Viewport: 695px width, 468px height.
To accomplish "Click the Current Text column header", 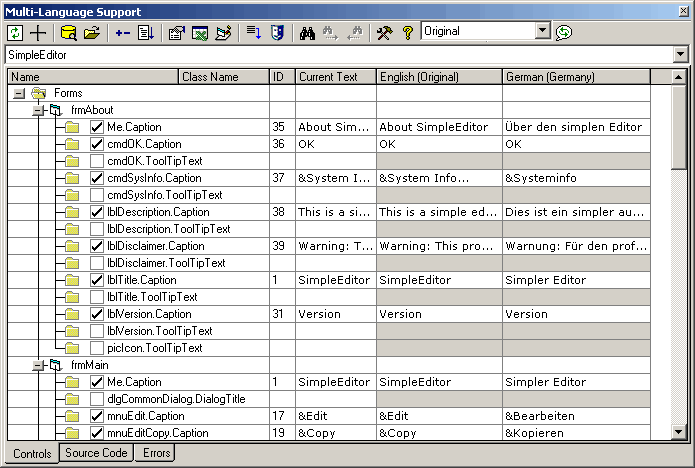I will point(335,76).
